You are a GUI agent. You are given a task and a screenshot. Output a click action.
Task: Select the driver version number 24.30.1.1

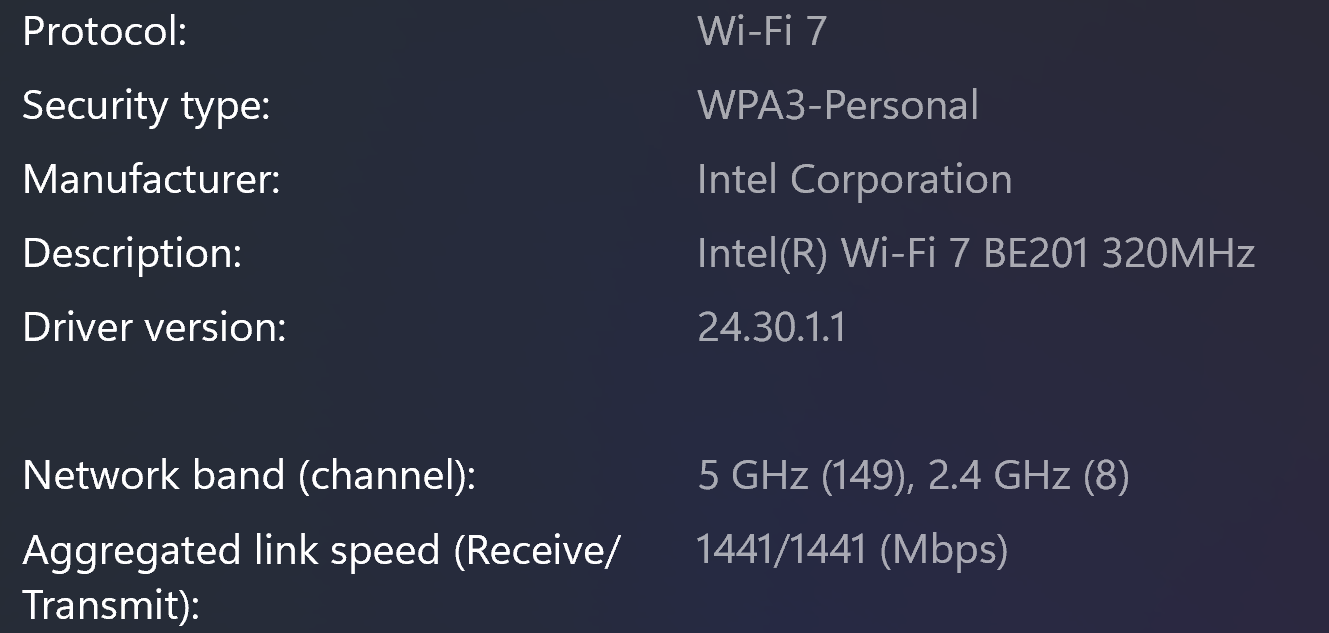771,328
